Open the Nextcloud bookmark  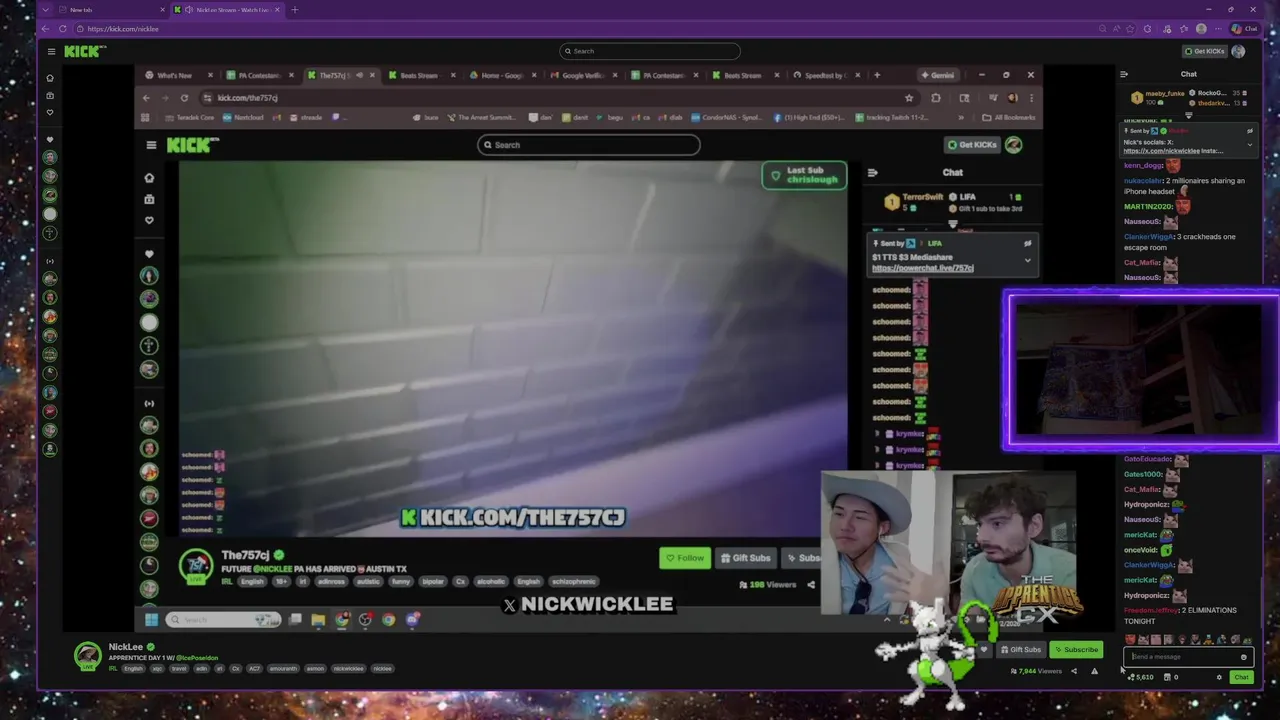243,117
